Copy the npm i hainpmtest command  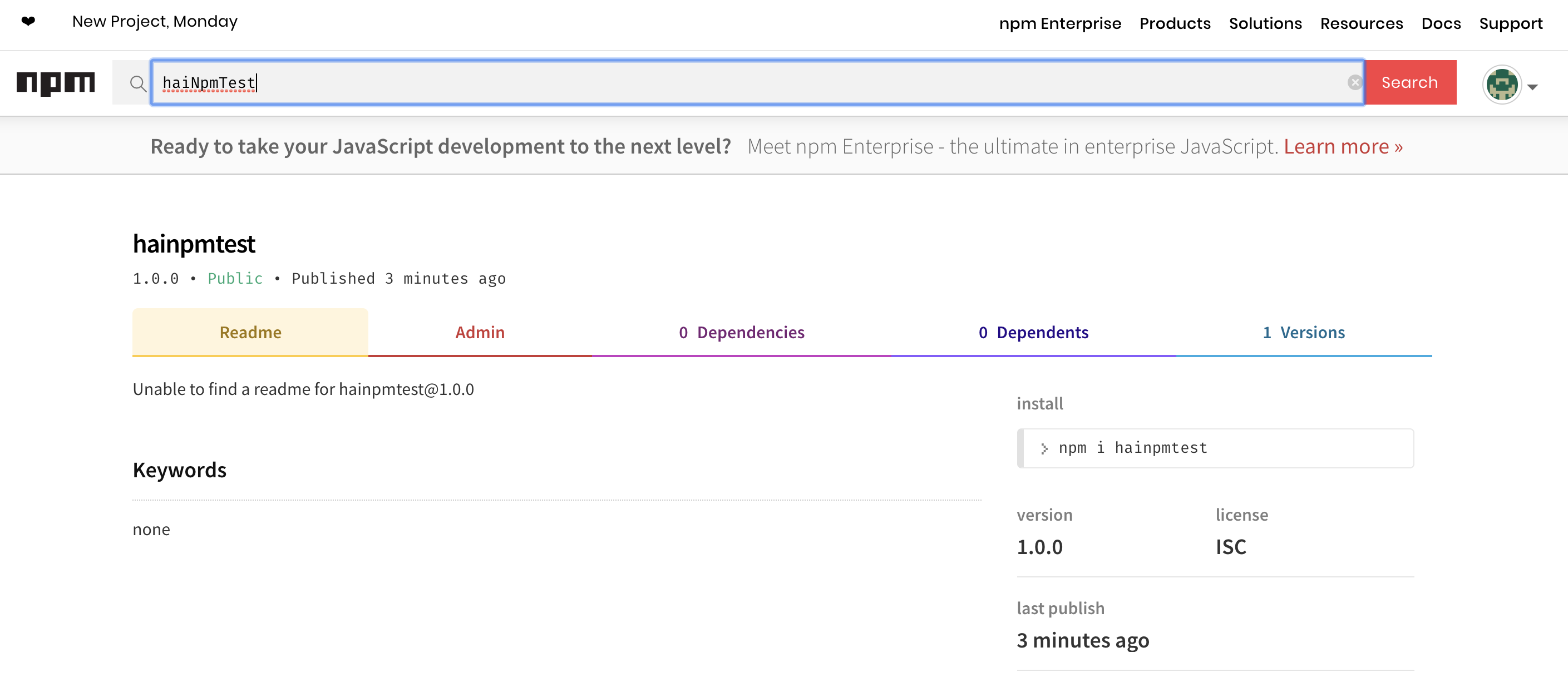[x=1215, y=448]
